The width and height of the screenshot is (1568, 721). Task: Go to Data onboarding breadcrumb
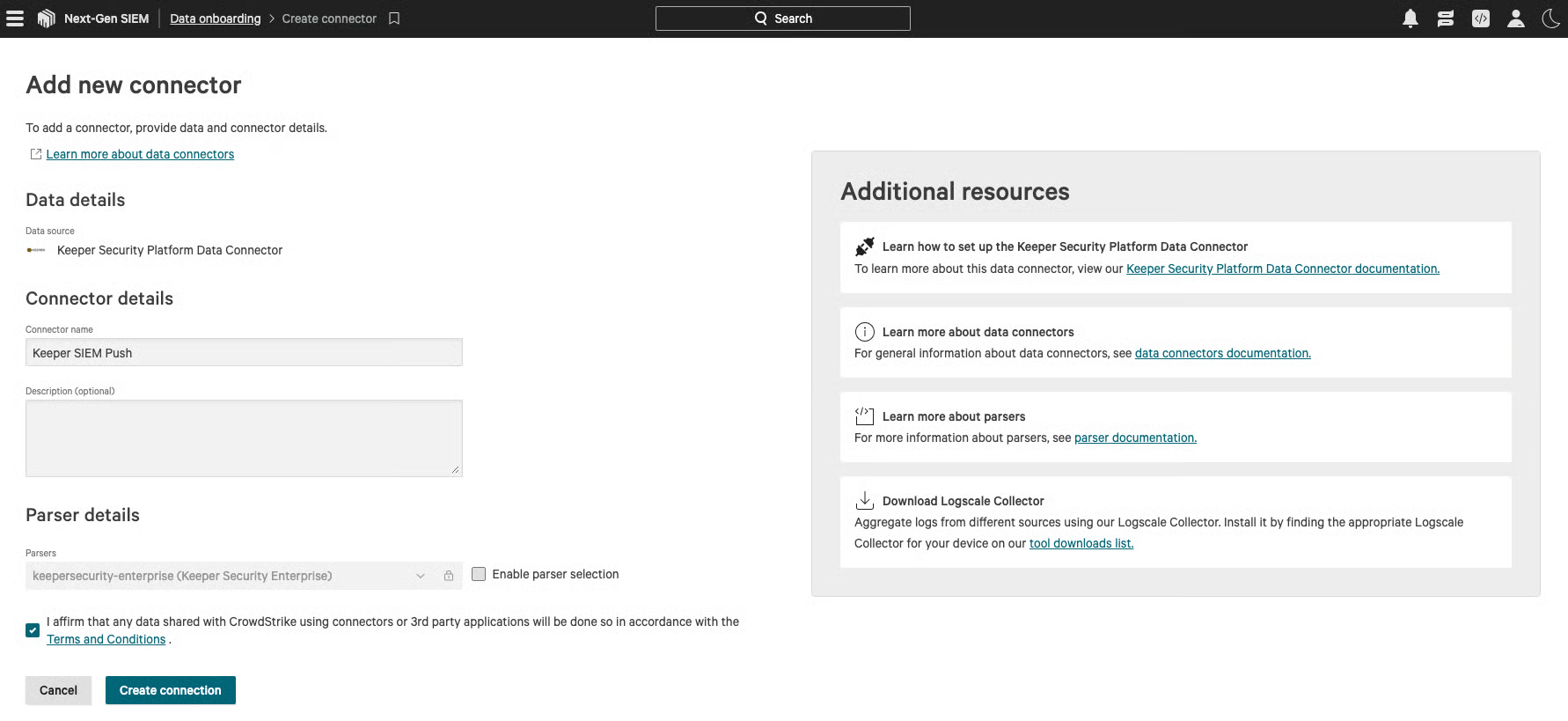click(x=215, y=18)
